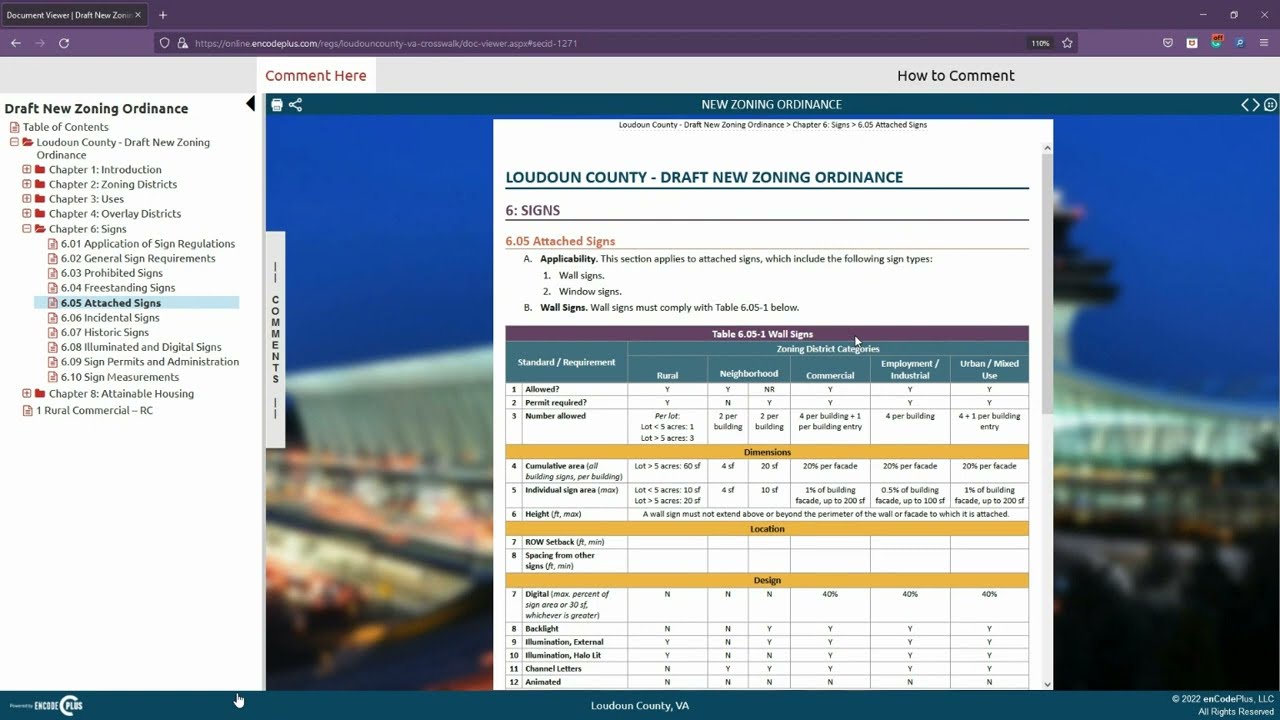Click the document vertical scrollbar thumb

click(x=1047, y=285)
